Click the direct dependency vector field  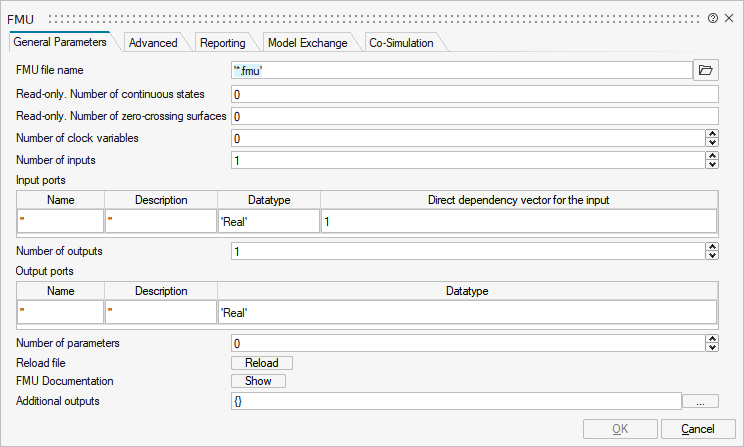pyautogui.click(x=518, y=221)
